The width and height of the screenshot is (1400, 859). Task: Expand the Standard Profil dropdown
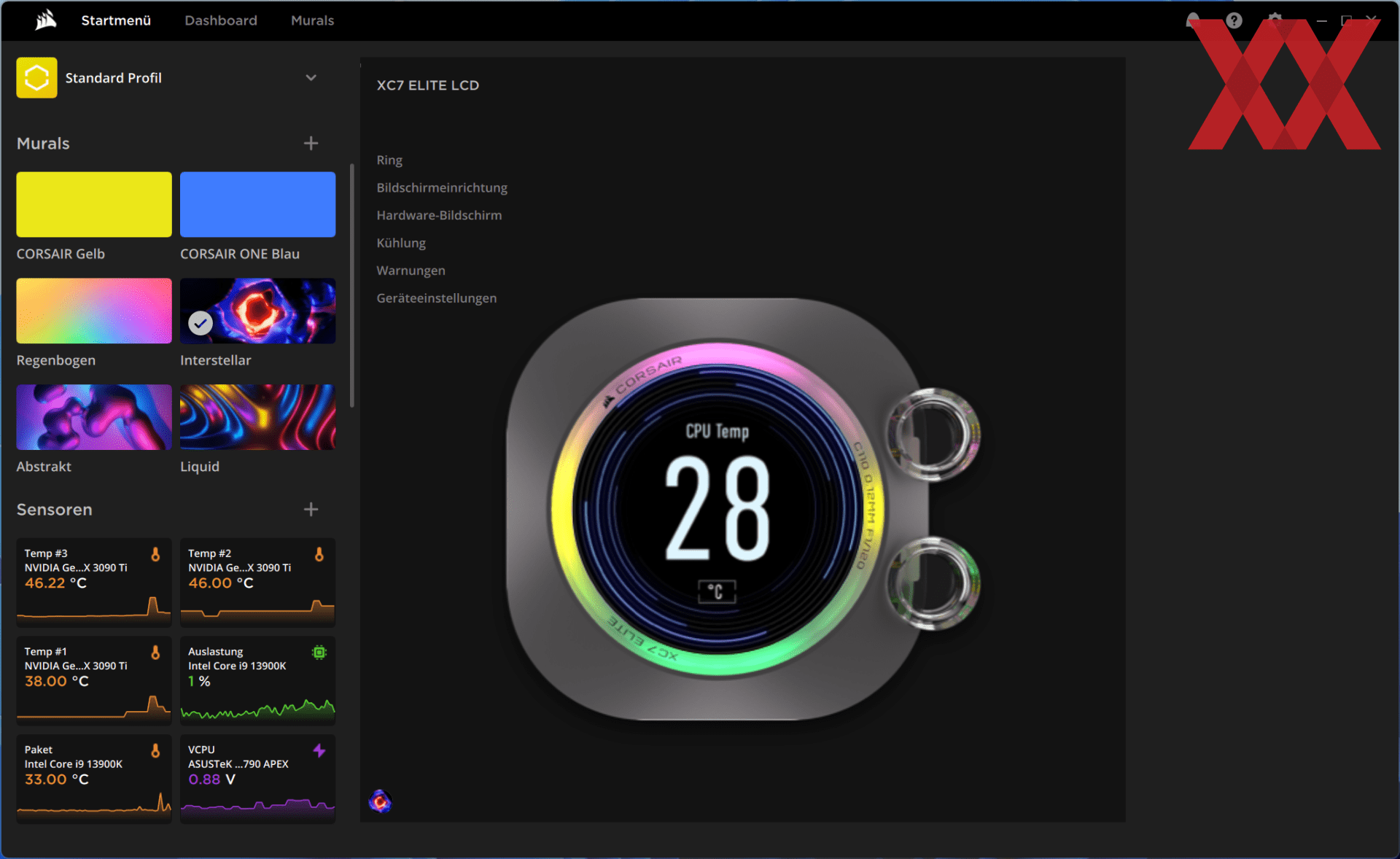311,77
